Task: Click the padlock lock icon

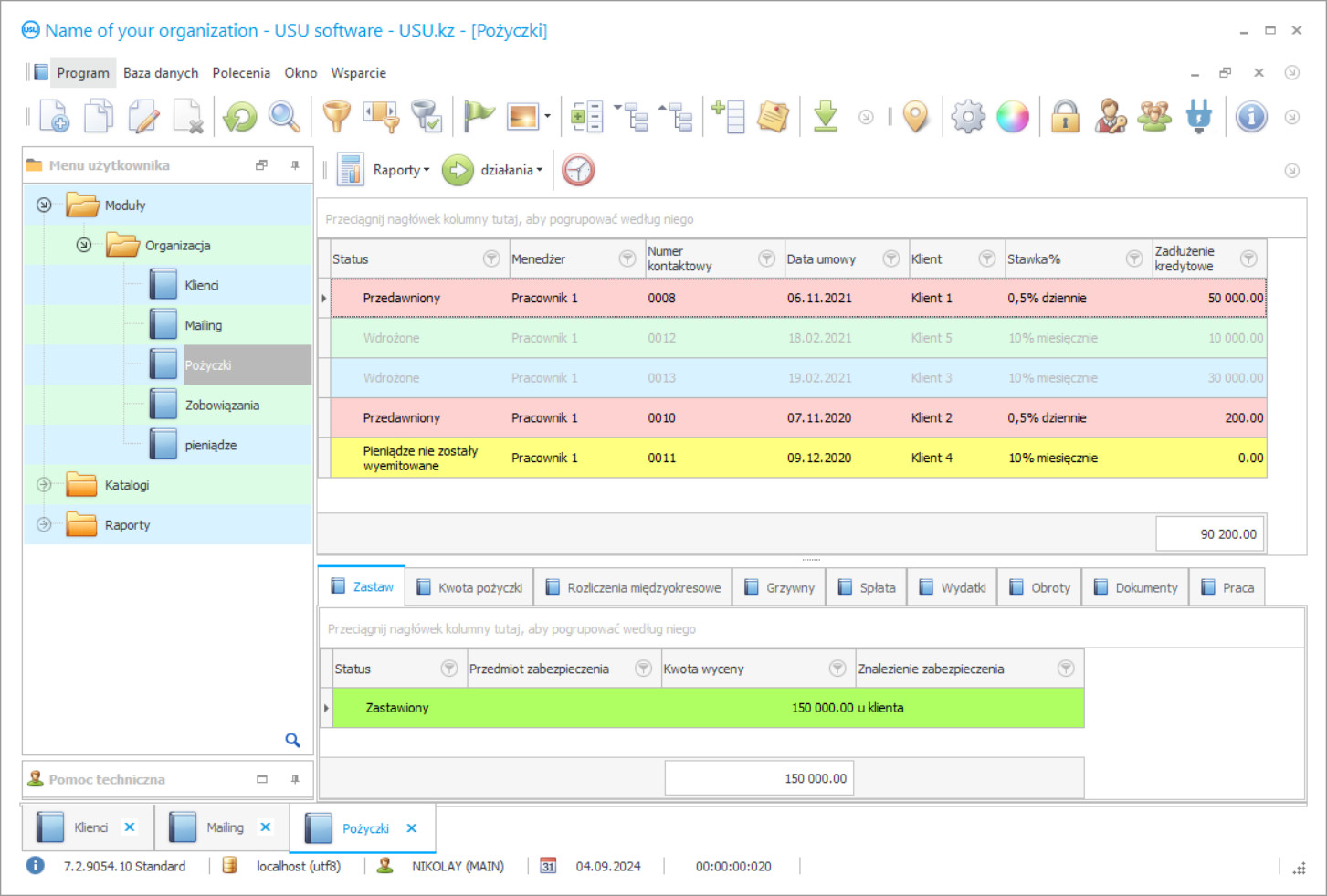Action: tap(1065, 117)
